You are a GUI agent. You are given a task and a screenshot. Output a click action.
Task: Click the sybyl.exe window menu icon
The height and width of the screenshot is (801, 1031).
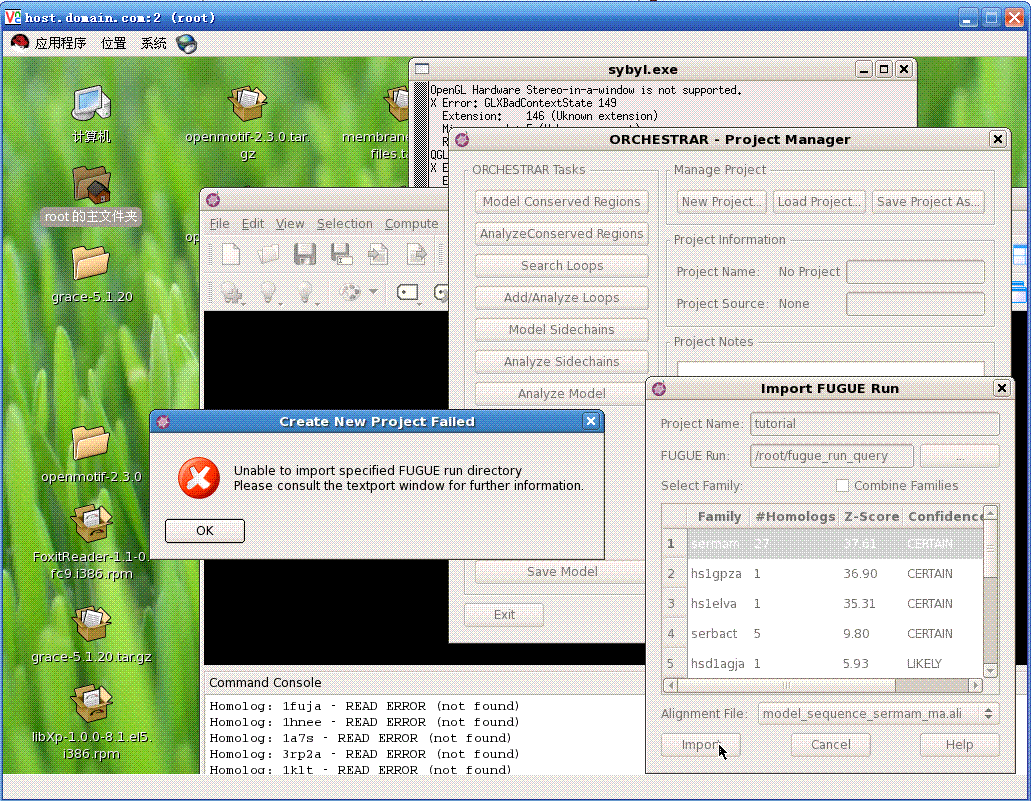click(422, 69)
